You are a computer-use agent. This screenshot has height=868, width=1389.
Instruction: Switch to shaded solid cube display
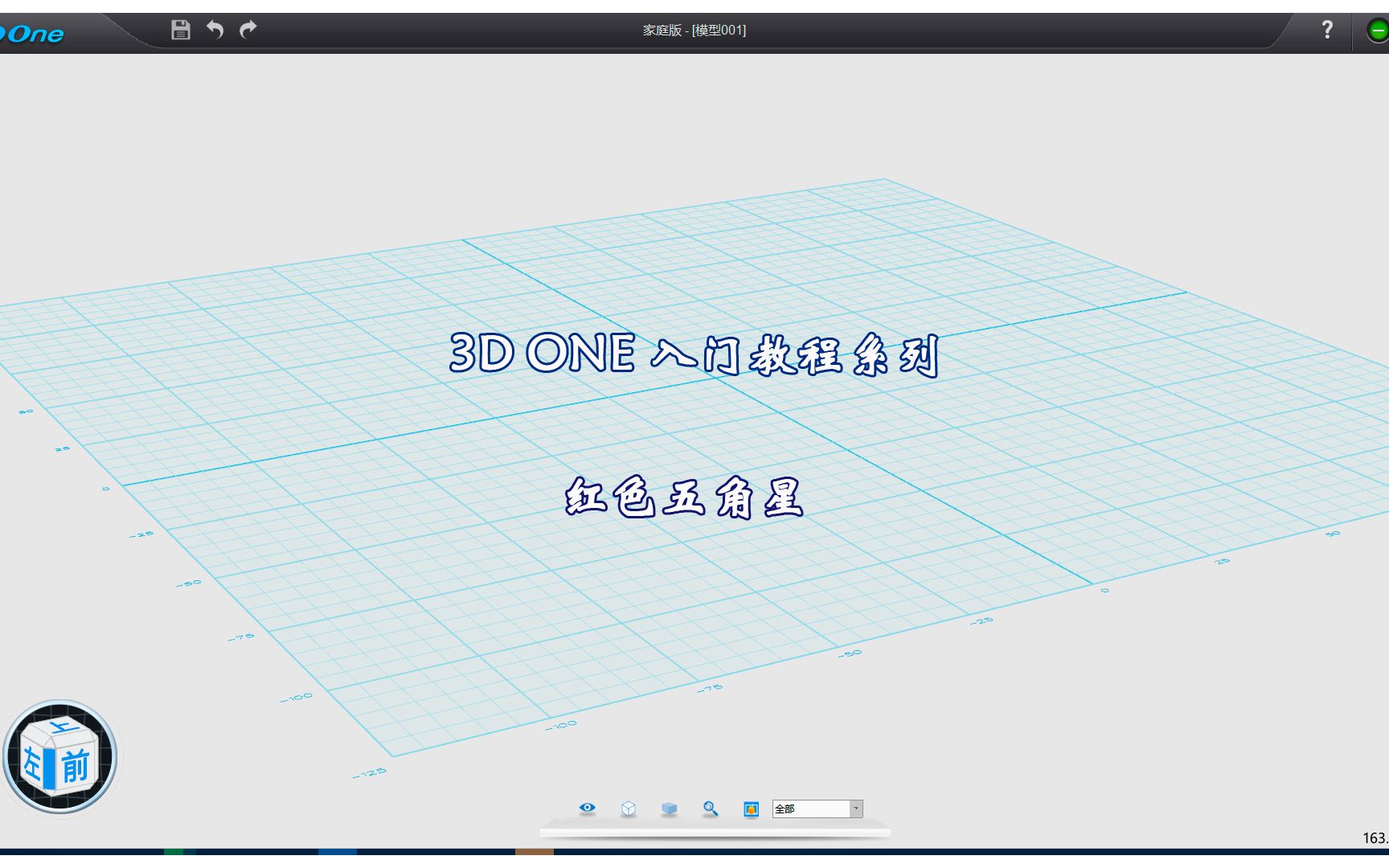point(670,809)
